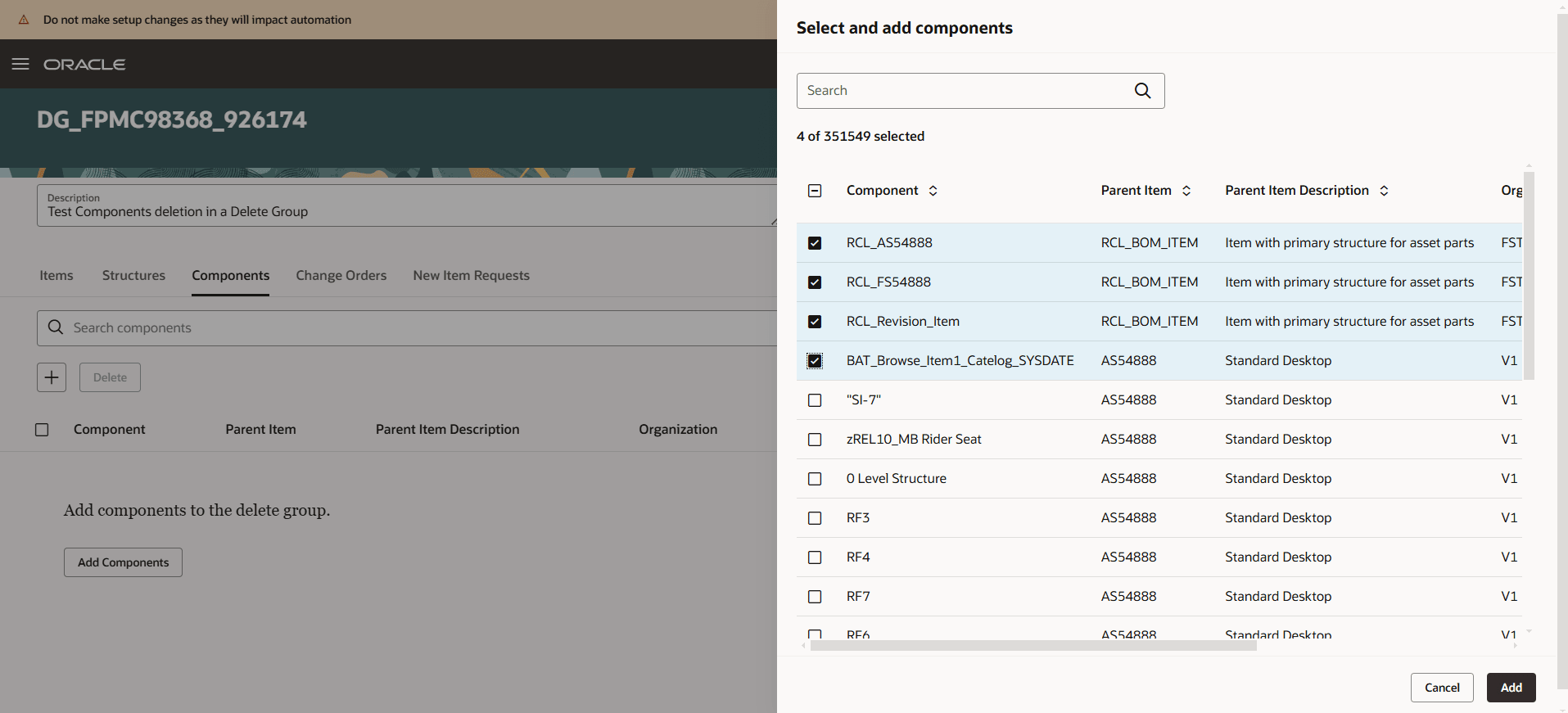Open the hamburger navigation menu
Screen dimensions: 1568x713
[20, 64]
